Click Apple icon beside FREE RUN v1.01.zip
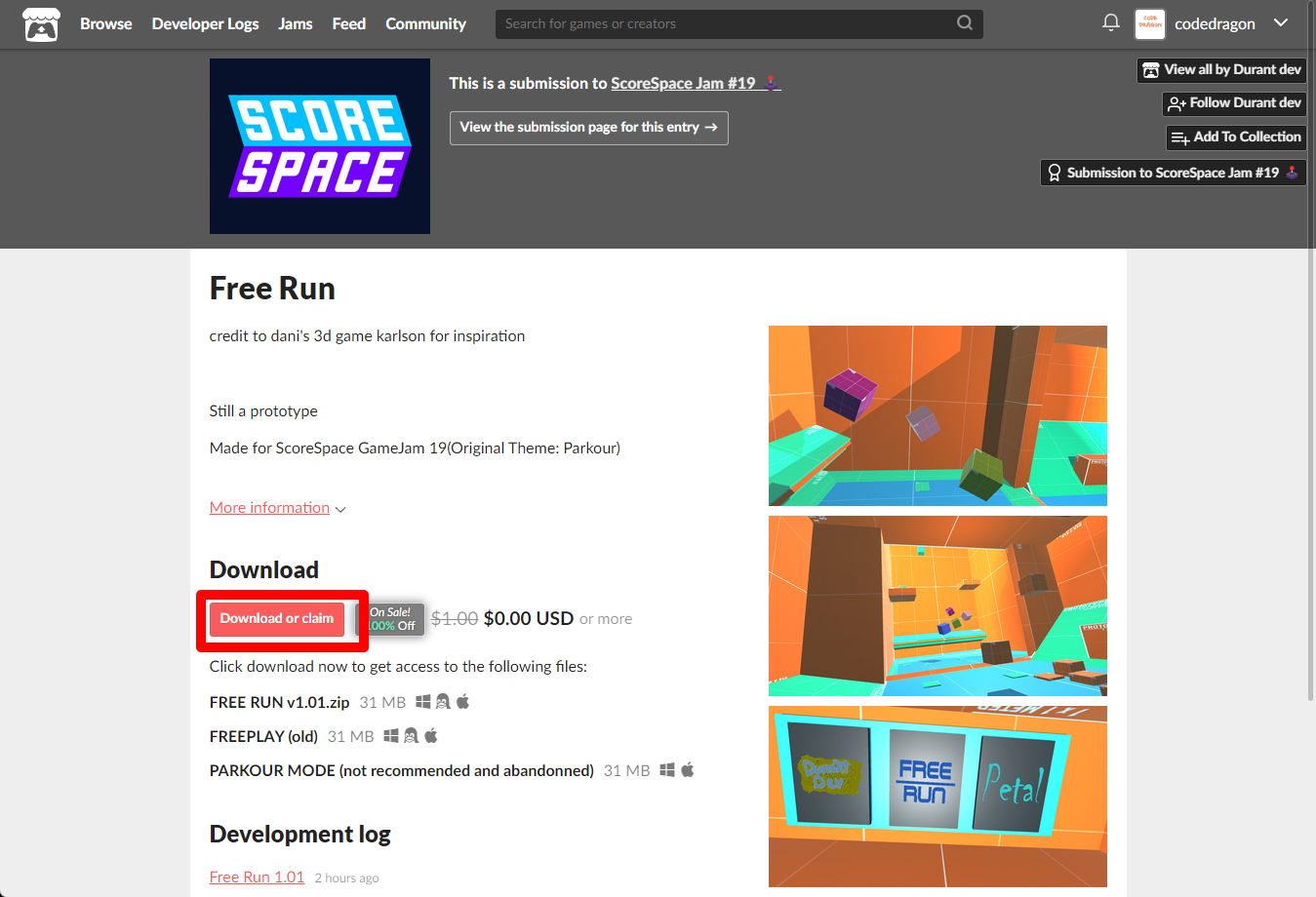This screenshot has width=1316, height=897. pos(463,701)
